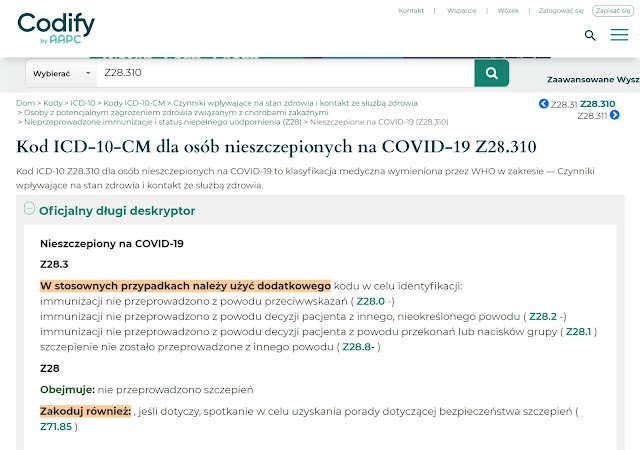Go to next code with right arrow icon
Image resolution: width=640 pixels, height=450 pixels.
point(614,115)
